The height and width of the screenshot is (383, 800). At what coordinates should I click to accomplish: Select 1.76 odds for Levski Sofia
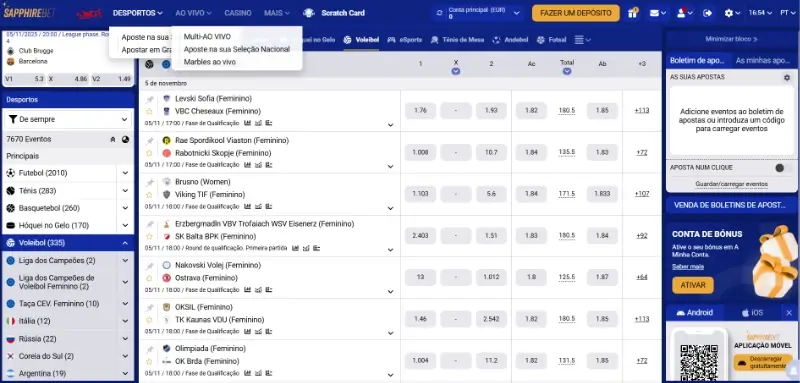[x=420, y=111]
